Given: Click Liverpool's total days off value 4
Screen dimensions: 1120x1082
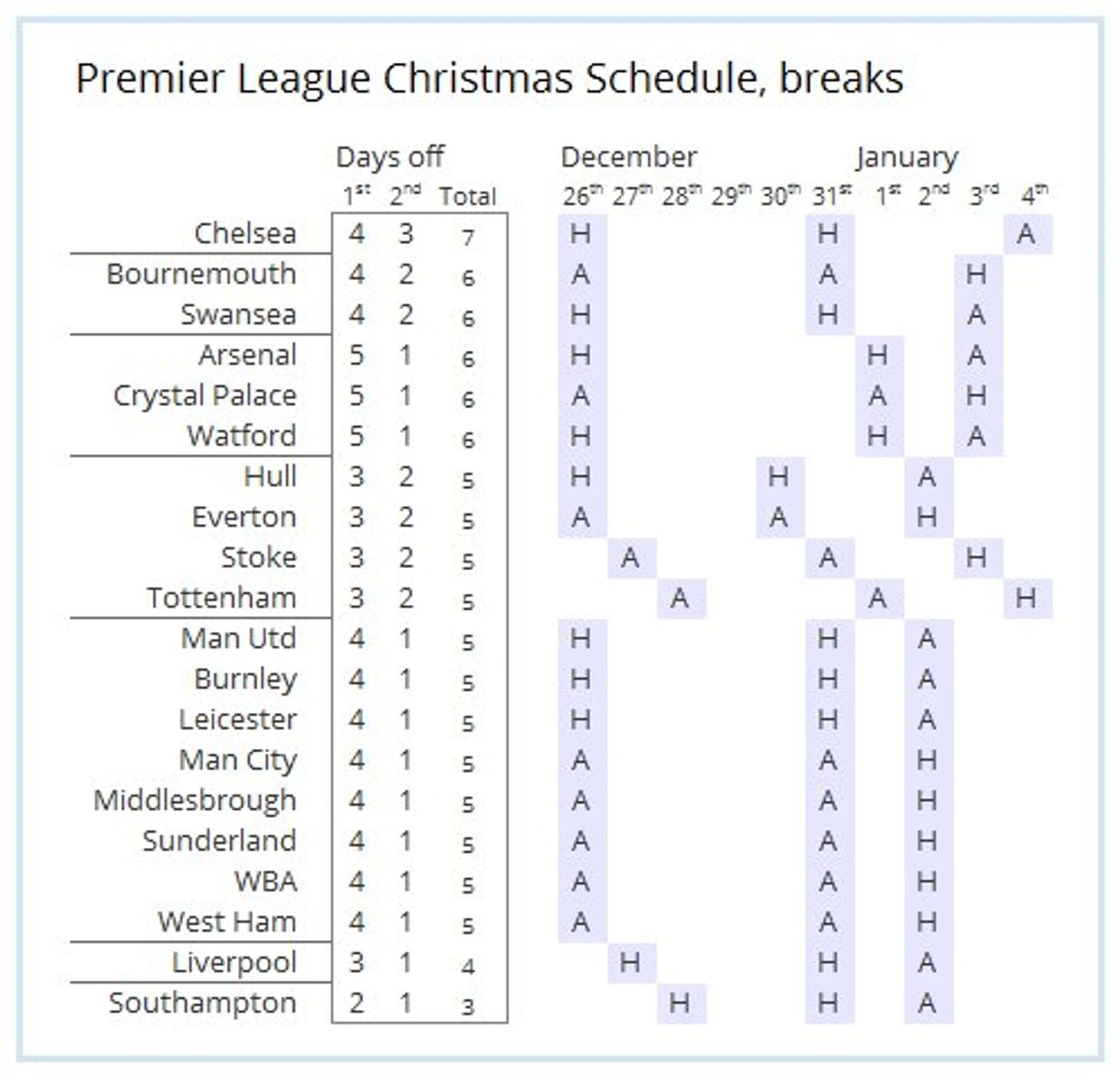Looking at the screenshot, I should 468,966.
